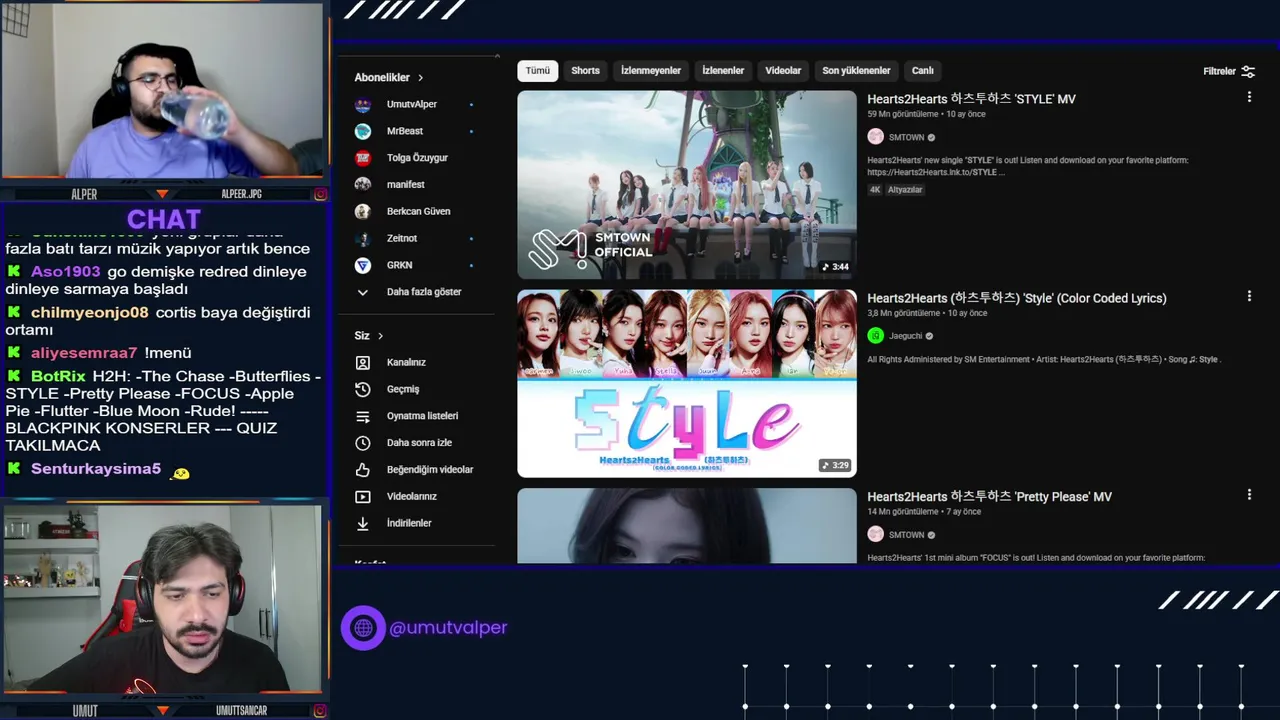Viewport: 1280px width, 720px height.
Task: Open Filtreler filter sliders icon
Action: click(1248, 71)
